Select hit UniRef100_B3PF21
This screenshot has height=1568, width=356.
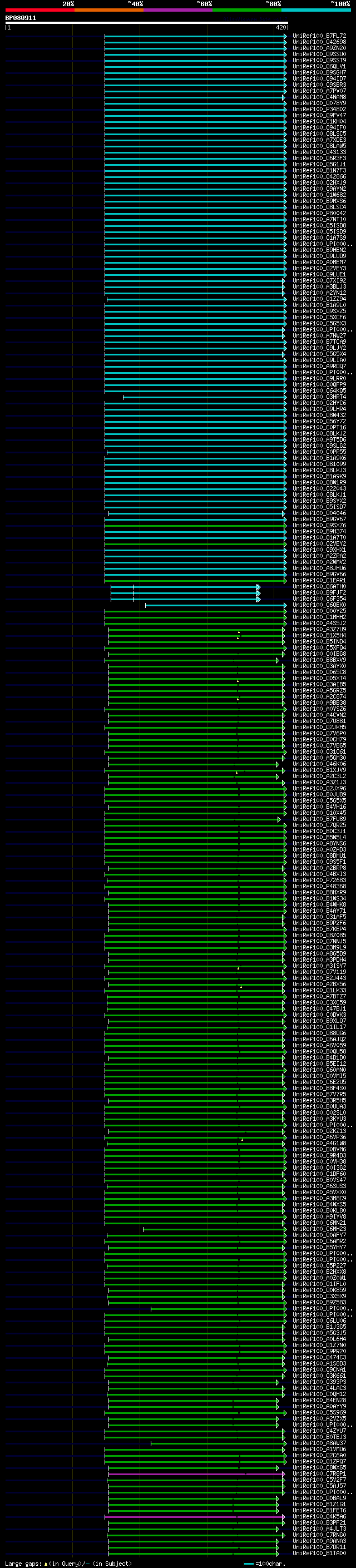(x=319, y=1523)
